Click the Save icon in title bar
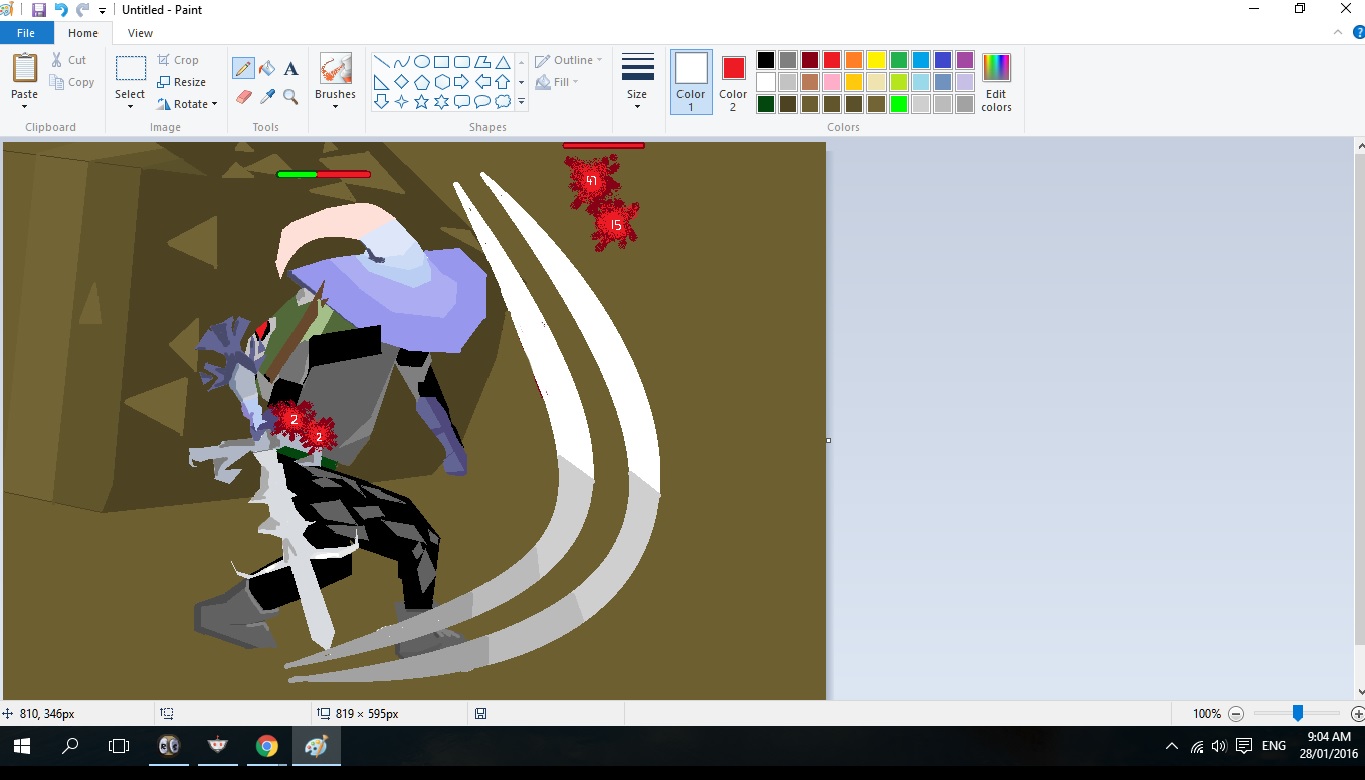This screenshot has height=780, width=1365. pos(39,10)
